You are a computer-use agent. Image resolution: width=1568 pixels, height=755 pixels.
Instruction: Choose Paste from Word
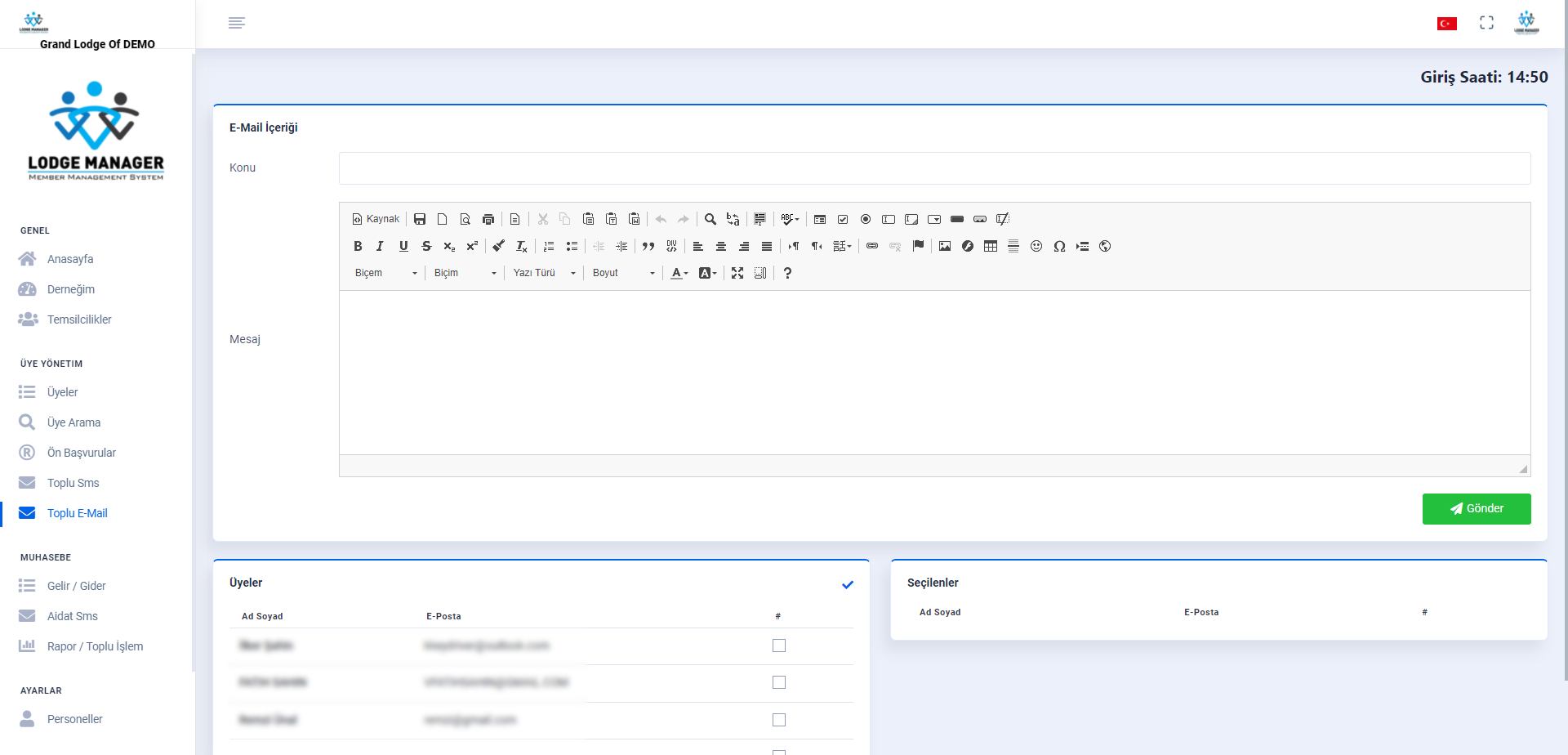tap(634, 219)
